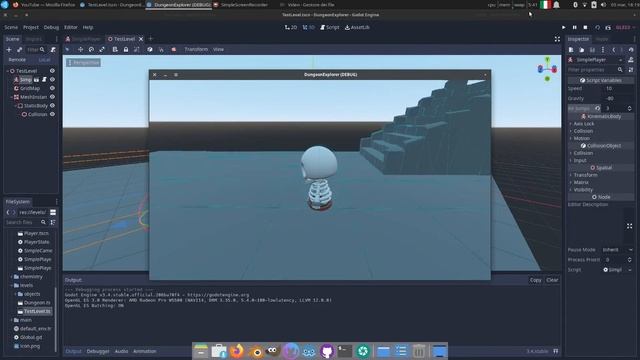The height and width of the screenshot is (360, 640).
Task: Toggle visibility of GridMap node
Action: (x=52, y=88)
